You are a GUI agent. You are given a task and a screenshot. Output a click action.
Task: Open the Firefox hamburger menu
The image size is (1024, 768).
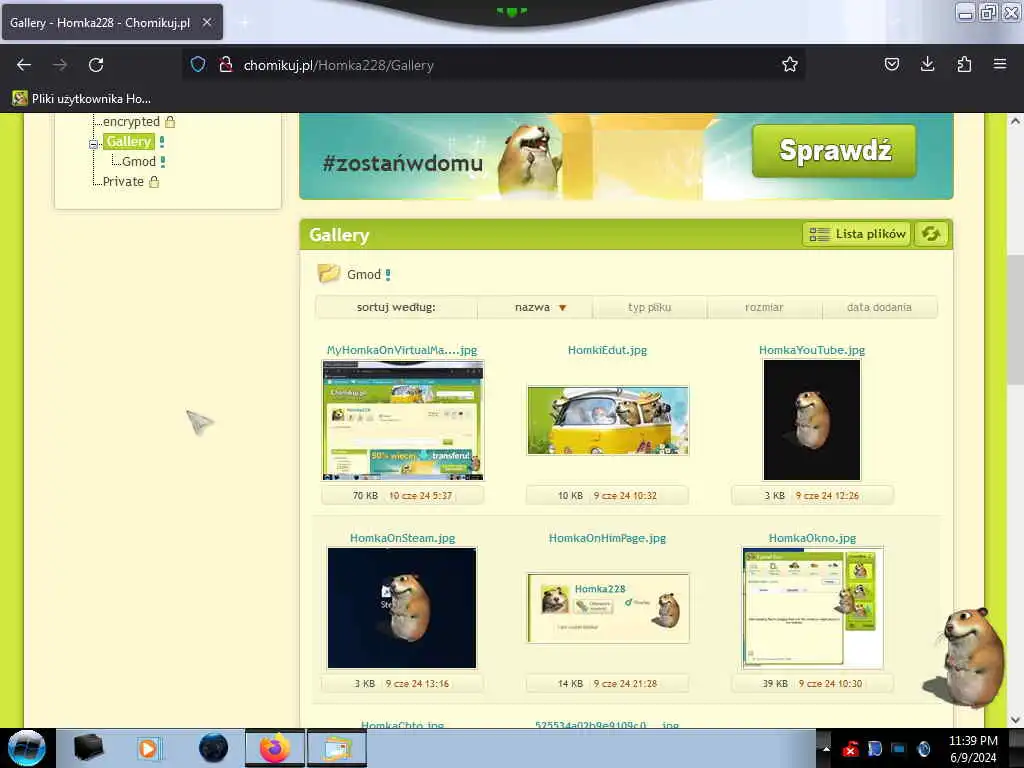(x=1000, y=65)
